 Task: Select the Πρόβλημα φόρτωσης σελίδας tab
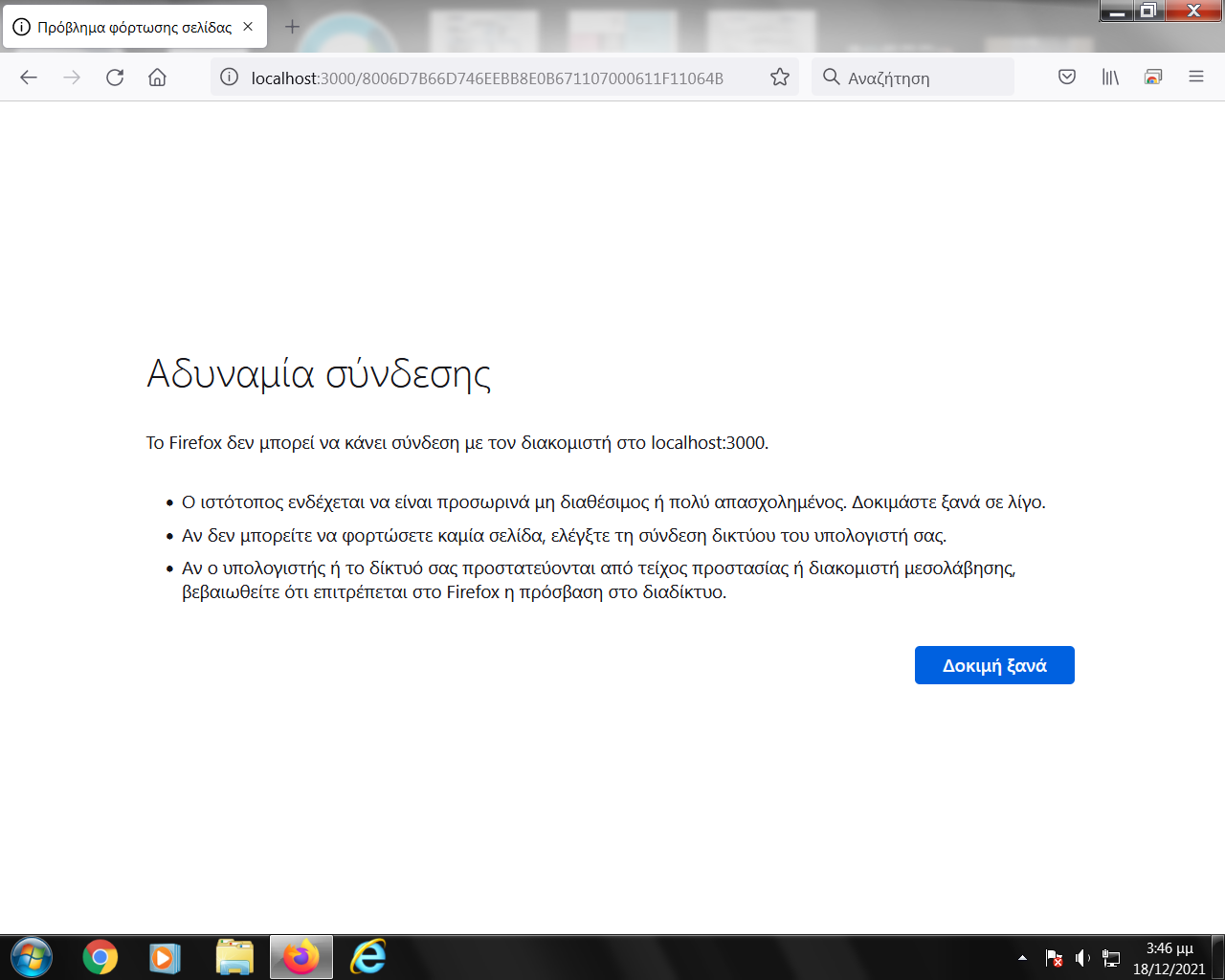pos(135,27)
